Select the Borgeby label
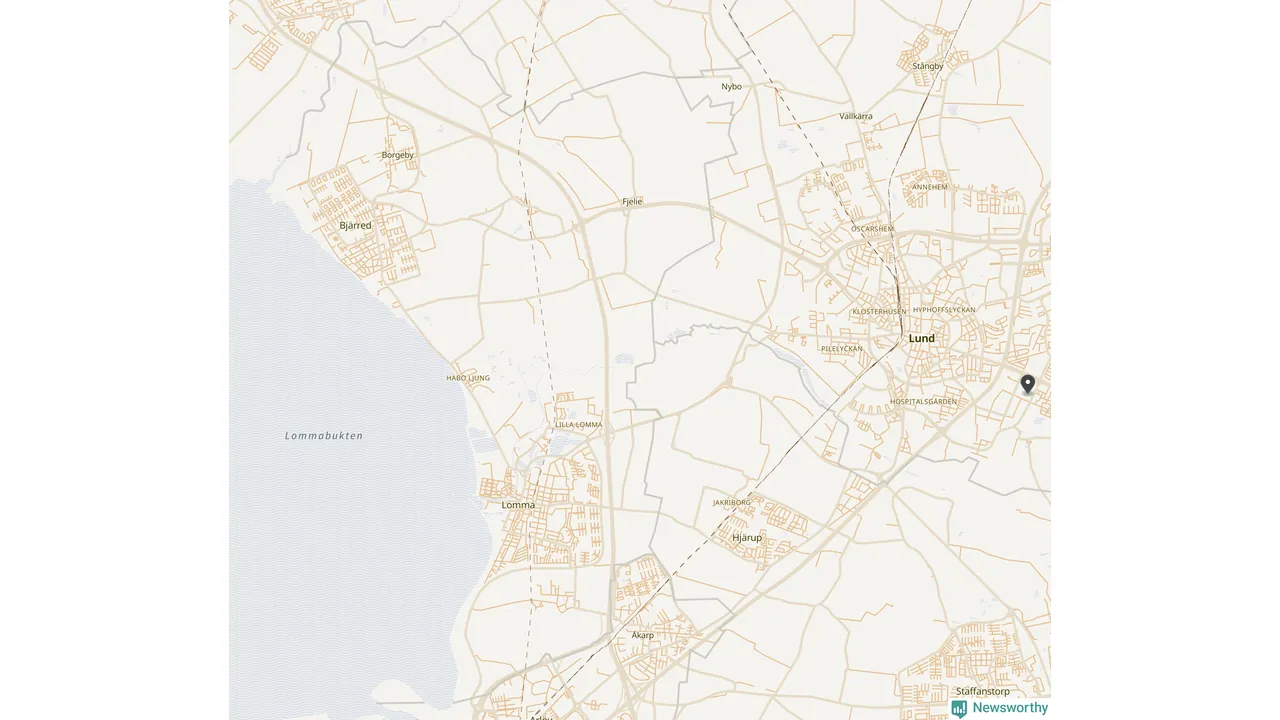The height and width of the screenshot is (720, 1280). point(397,155)
